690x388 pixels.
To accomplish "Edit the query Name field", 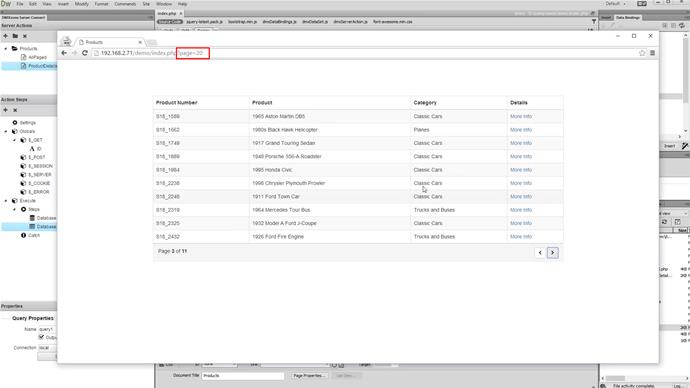I will pos(48,329).
